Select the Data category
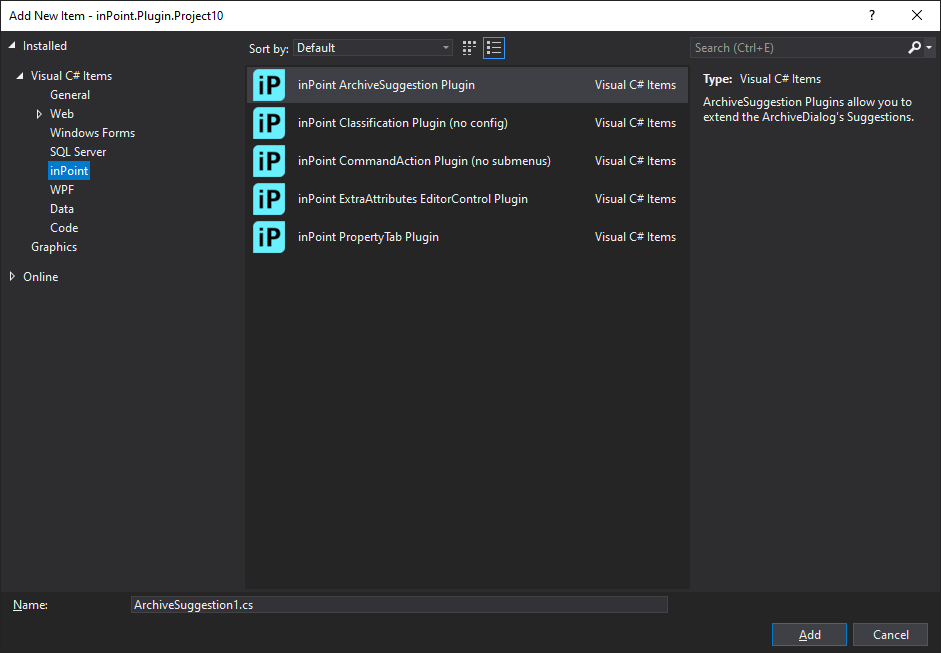Screen dimensions: 941x653 click(62, 209)
